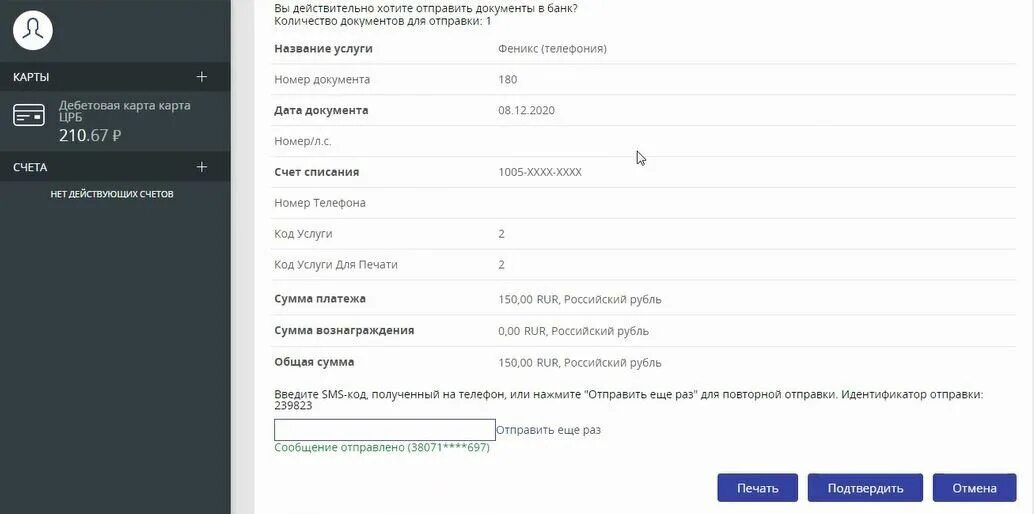The height and width of the screenshot is (514, 1034).
Task: Select the Феникс (телефония) service name value
Action: coord(553,49)
